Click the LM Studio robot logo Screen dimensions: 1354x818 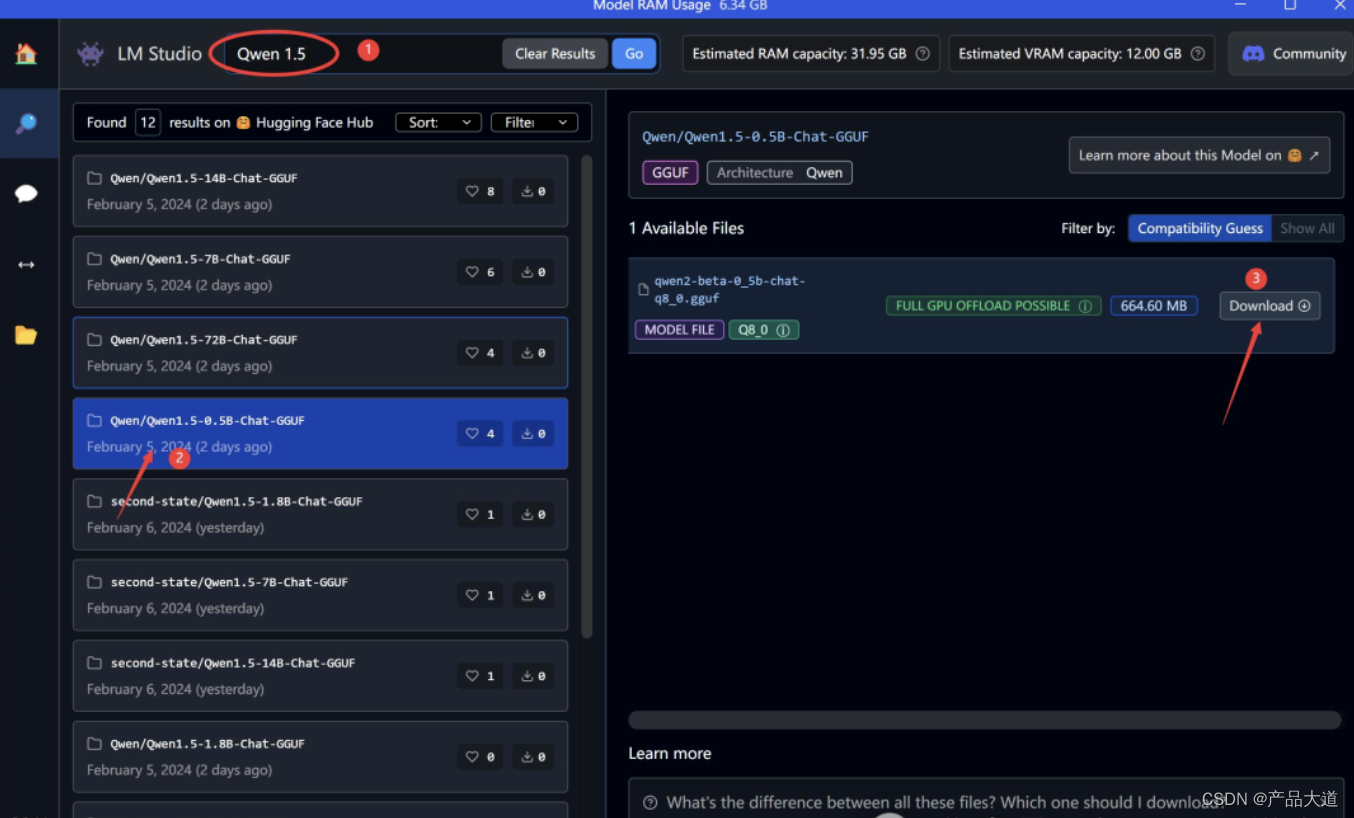(x=91, y=54)
